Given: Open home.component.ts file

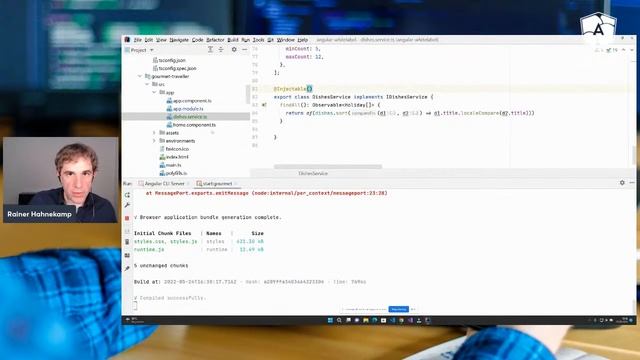Looking at the screenshot, I should pos(191,125).
